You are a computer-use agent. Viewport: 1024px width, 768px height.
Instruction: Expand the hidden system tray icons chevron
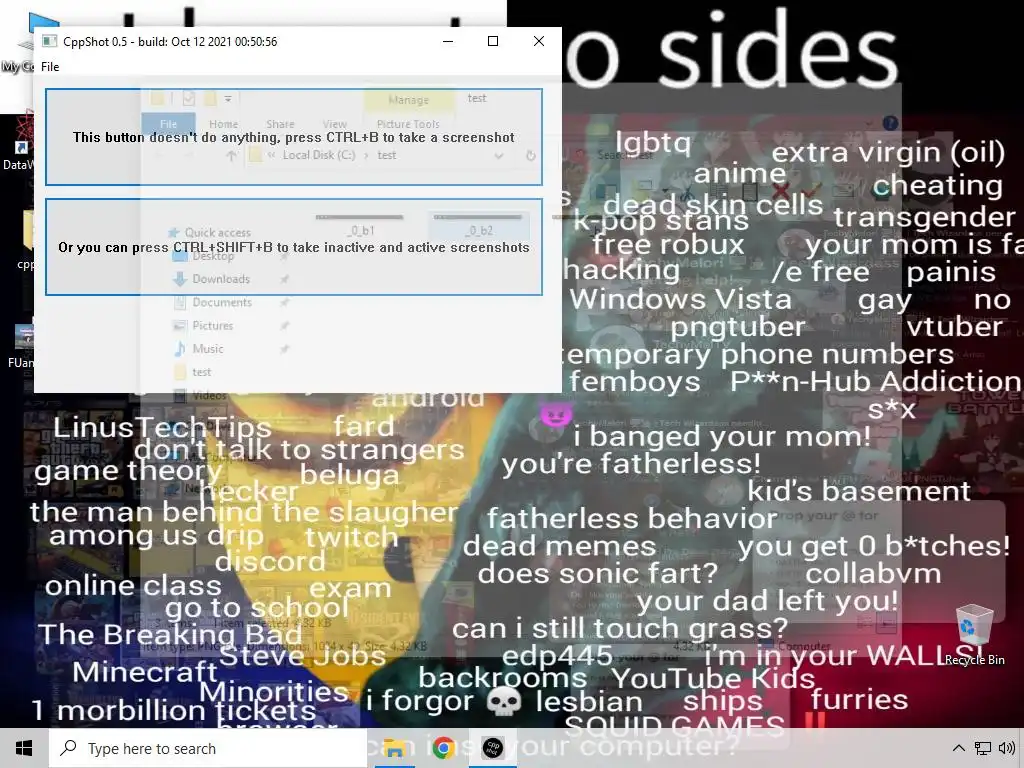tap(958, 748)
